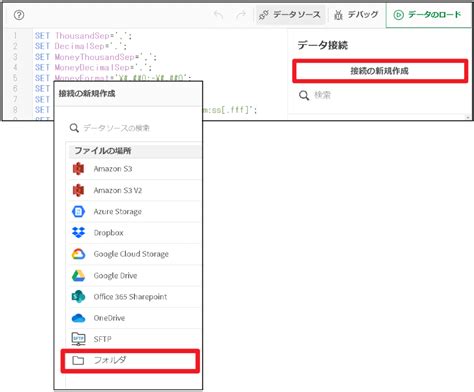Choose the Google Cloud Storage label
Viewport: 474px width, 392px height.
click(131, 254)
